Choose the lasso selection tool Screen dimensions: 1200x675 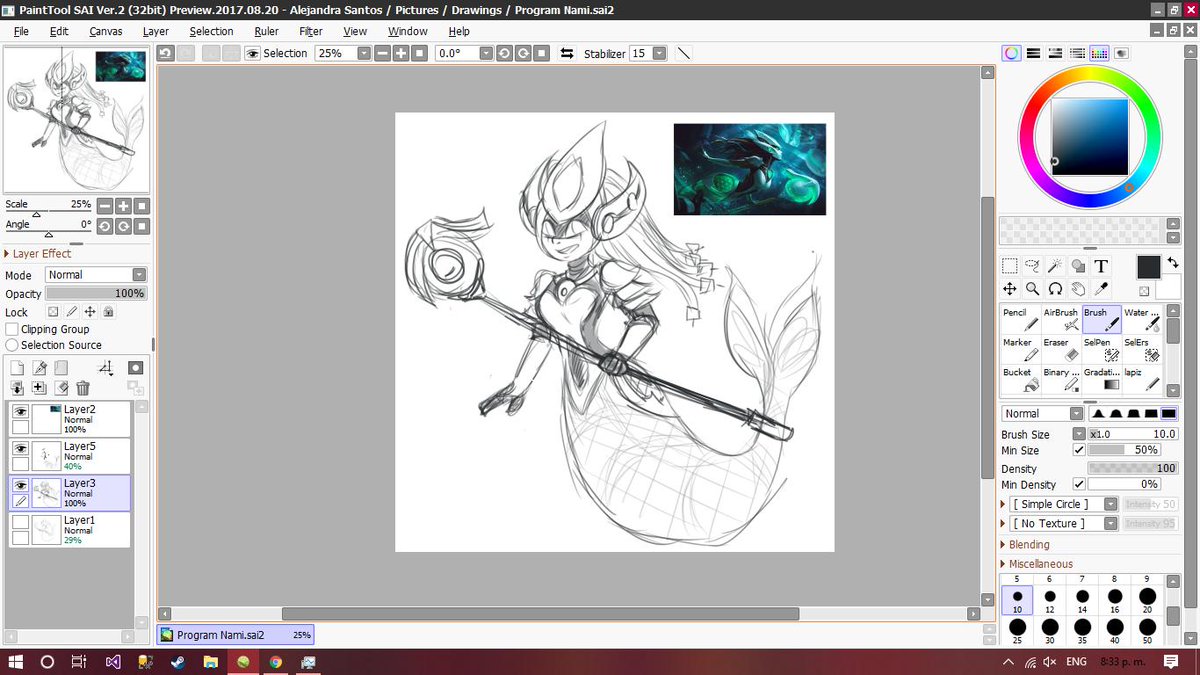point(1033,266)
